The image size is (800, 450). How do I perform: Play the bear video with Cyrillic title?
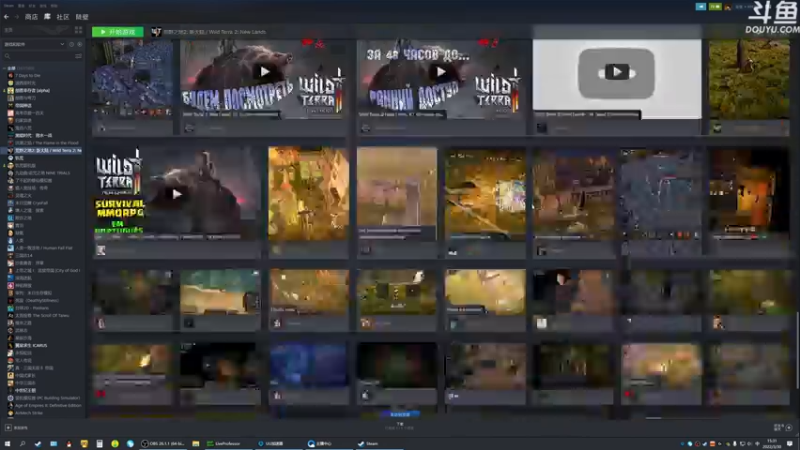coord(264,72)
